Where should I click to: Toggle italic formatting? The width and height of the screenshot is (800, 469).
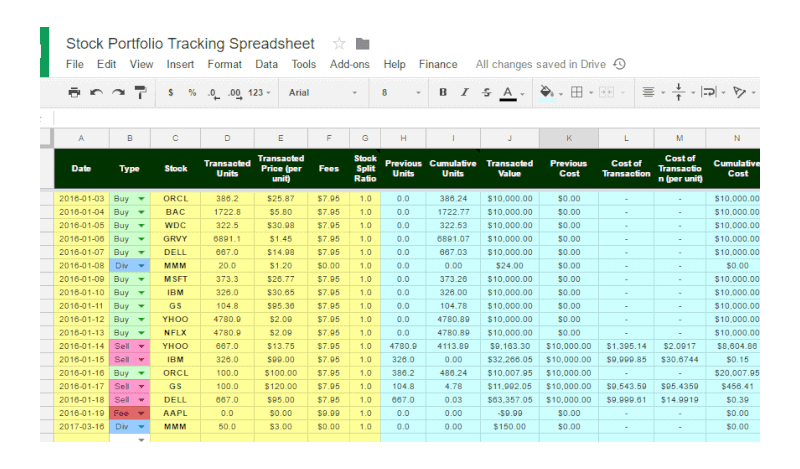pyautogui.click(x=464, y=92)
